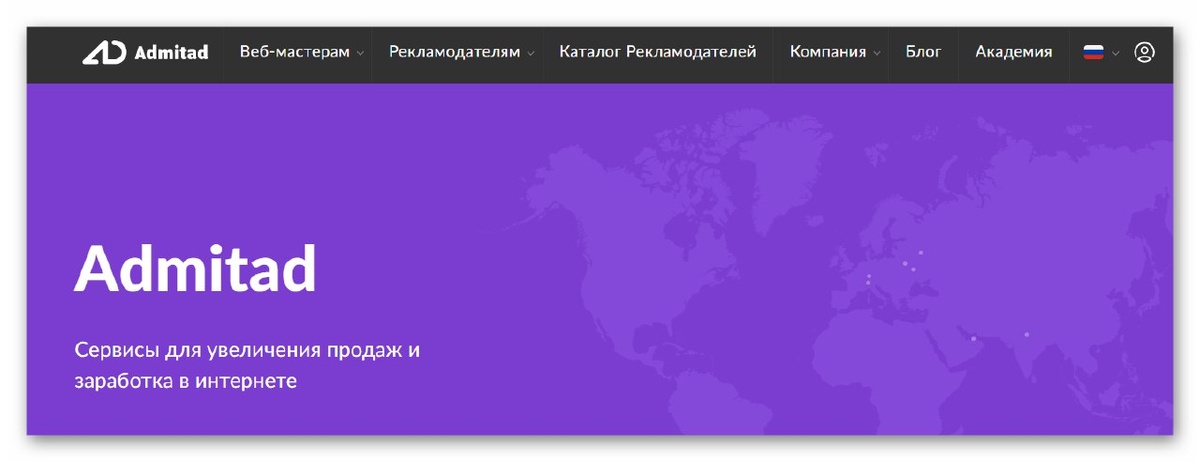Open the Компания menu
The width and height of the screenshot is (1200, 462).
(828, 52)
